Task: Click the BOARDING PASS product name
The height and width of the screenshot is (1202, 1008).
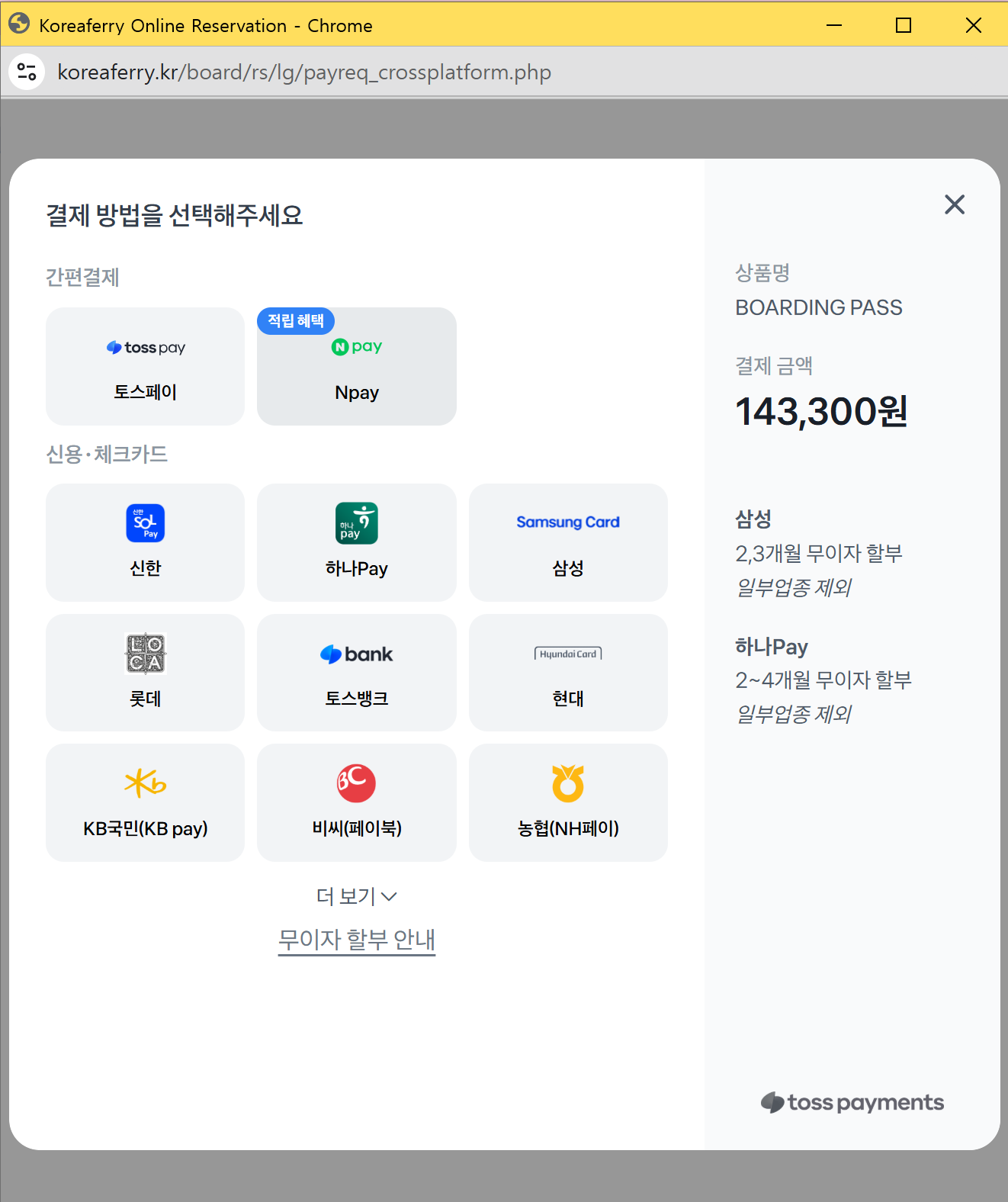Action: point(819,307)
